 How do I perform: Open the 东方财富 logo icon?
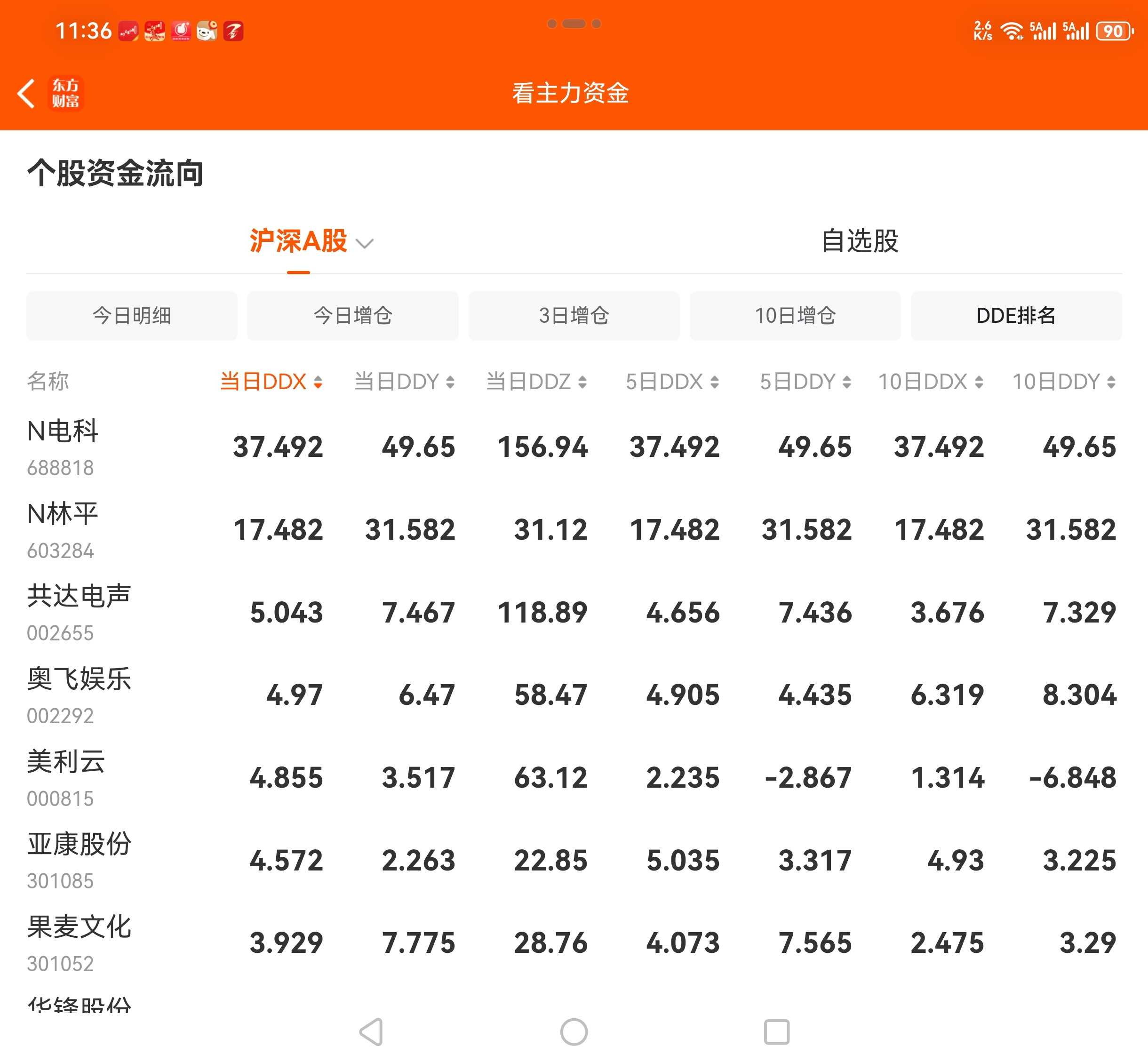65,94
